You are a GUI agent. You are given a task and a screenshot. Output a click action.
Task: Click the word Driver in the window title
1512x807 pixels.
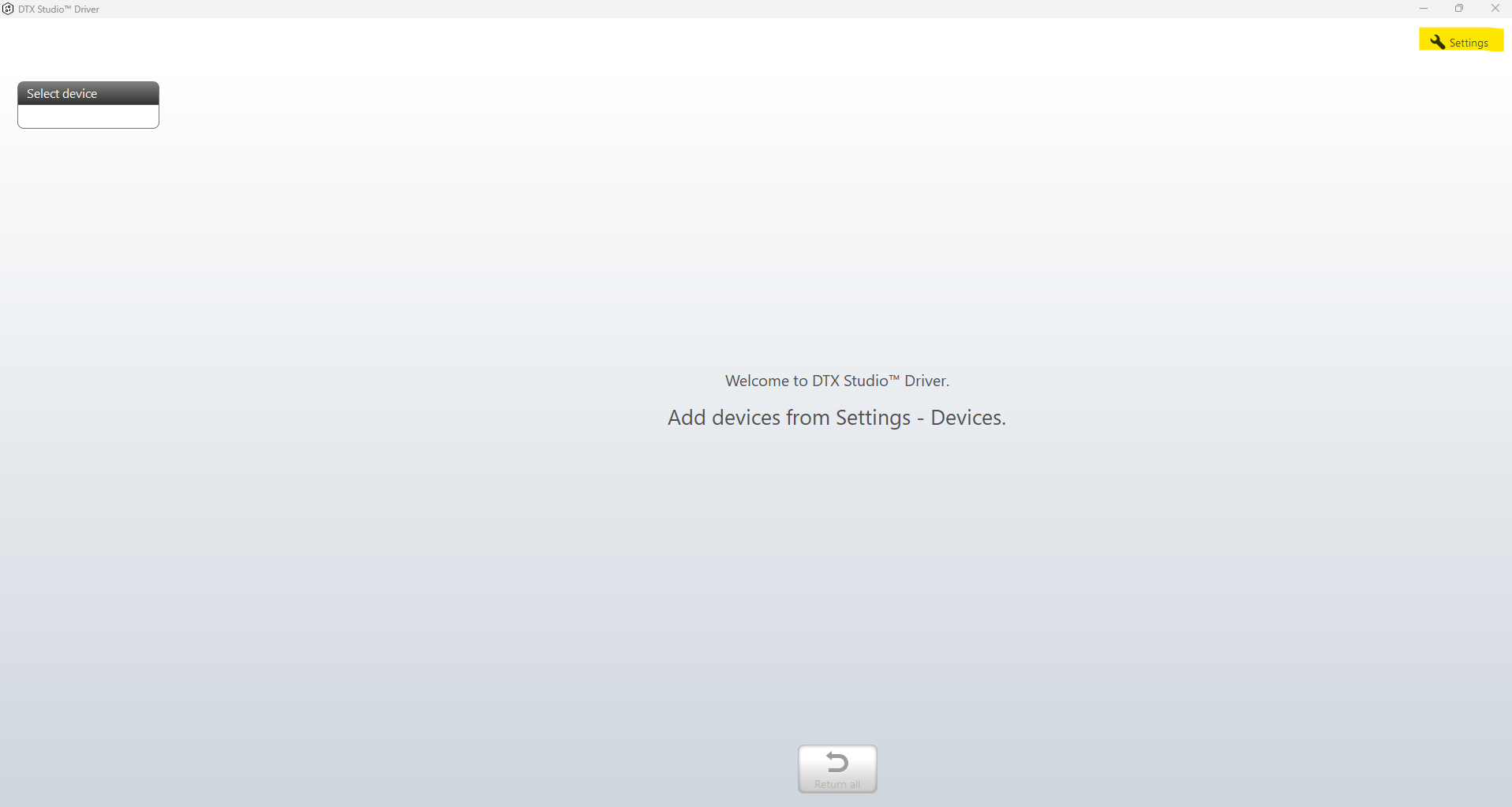click(87, 9)
